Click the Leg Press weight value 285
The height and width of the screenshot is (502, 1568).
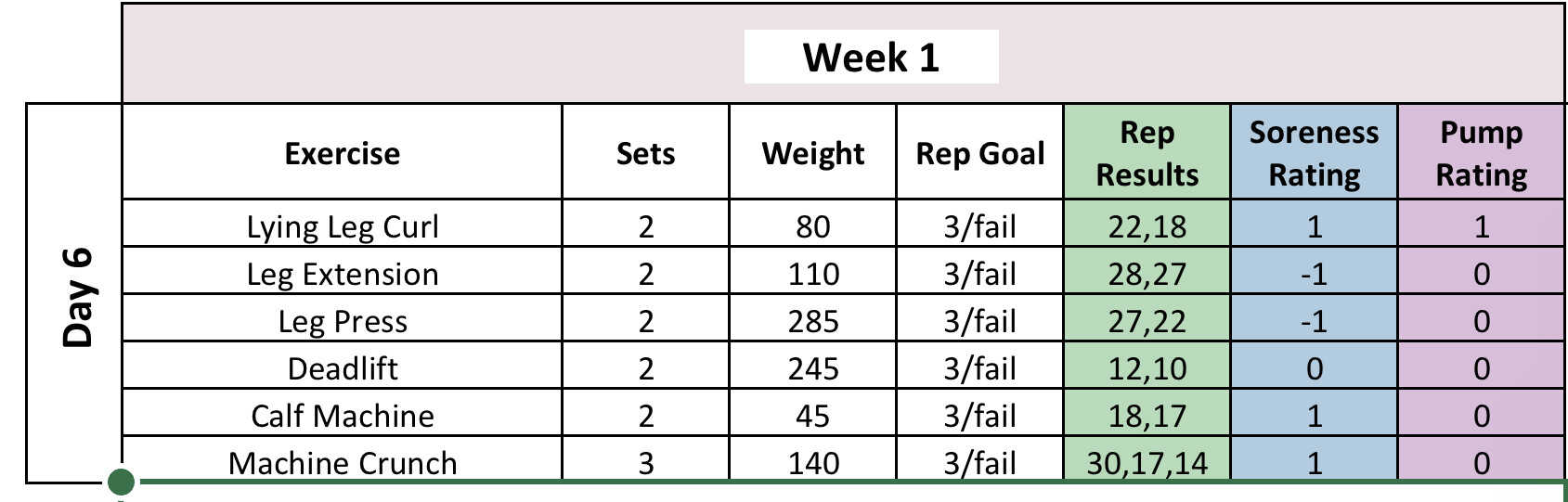812,321
